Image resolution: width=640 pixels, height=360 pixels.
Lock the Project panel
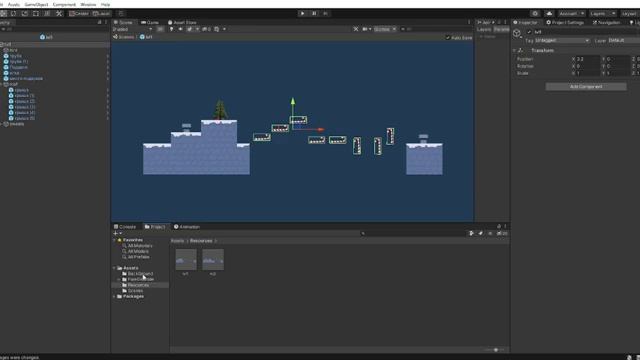[498, 226]
